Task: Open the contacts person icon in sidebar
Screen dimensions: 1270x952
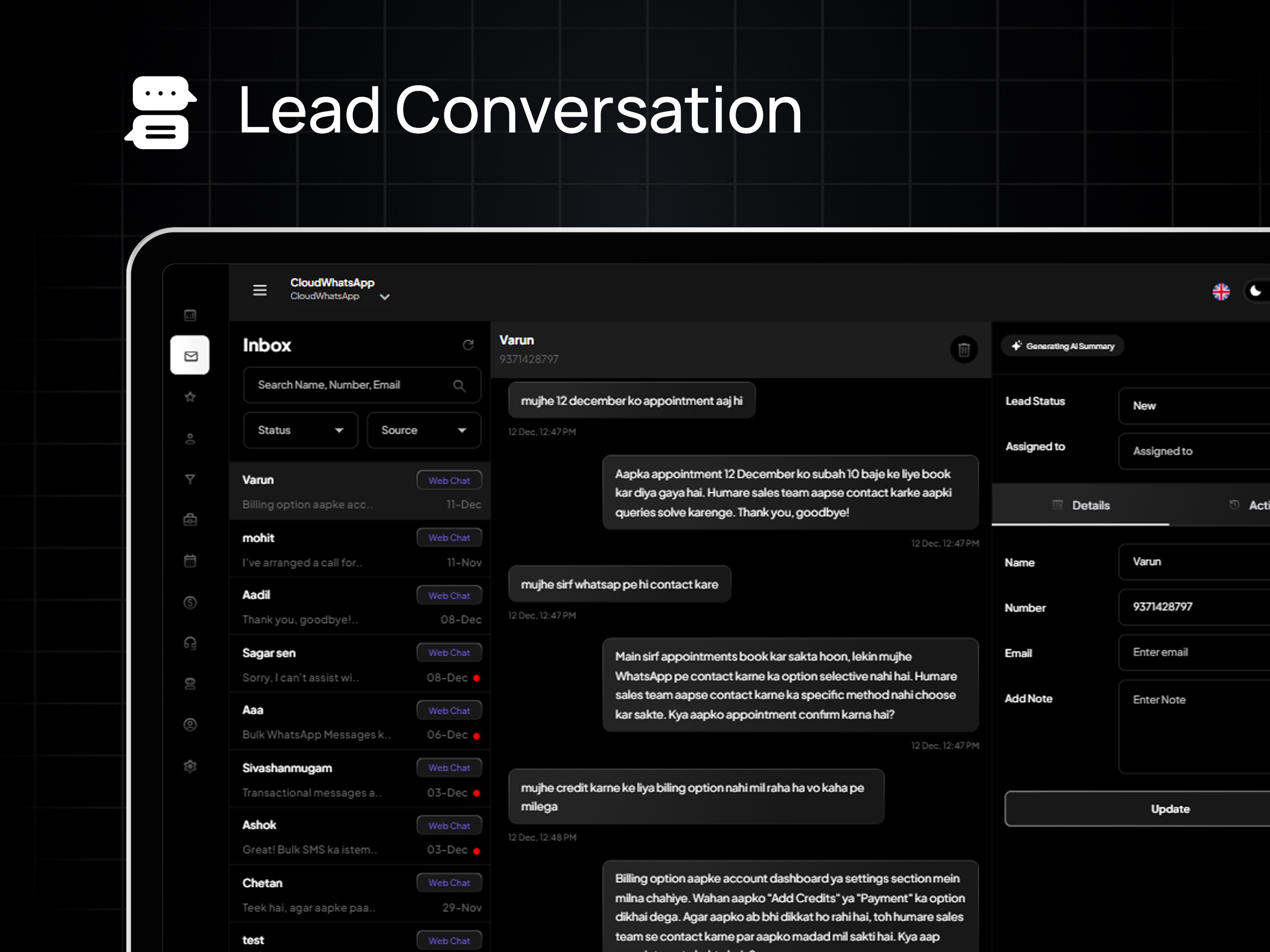Action: [190, 439]
